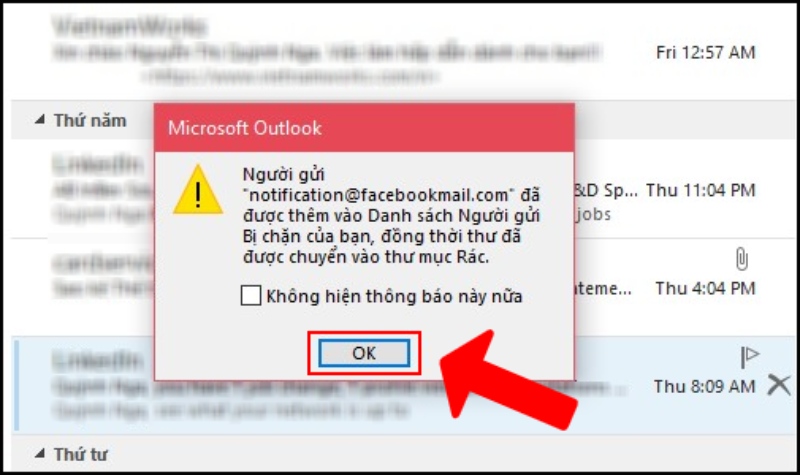Click the 'Thứ năm' group label text
The image size is (800, 475).
pyautogui.click(x=90, y=120)
